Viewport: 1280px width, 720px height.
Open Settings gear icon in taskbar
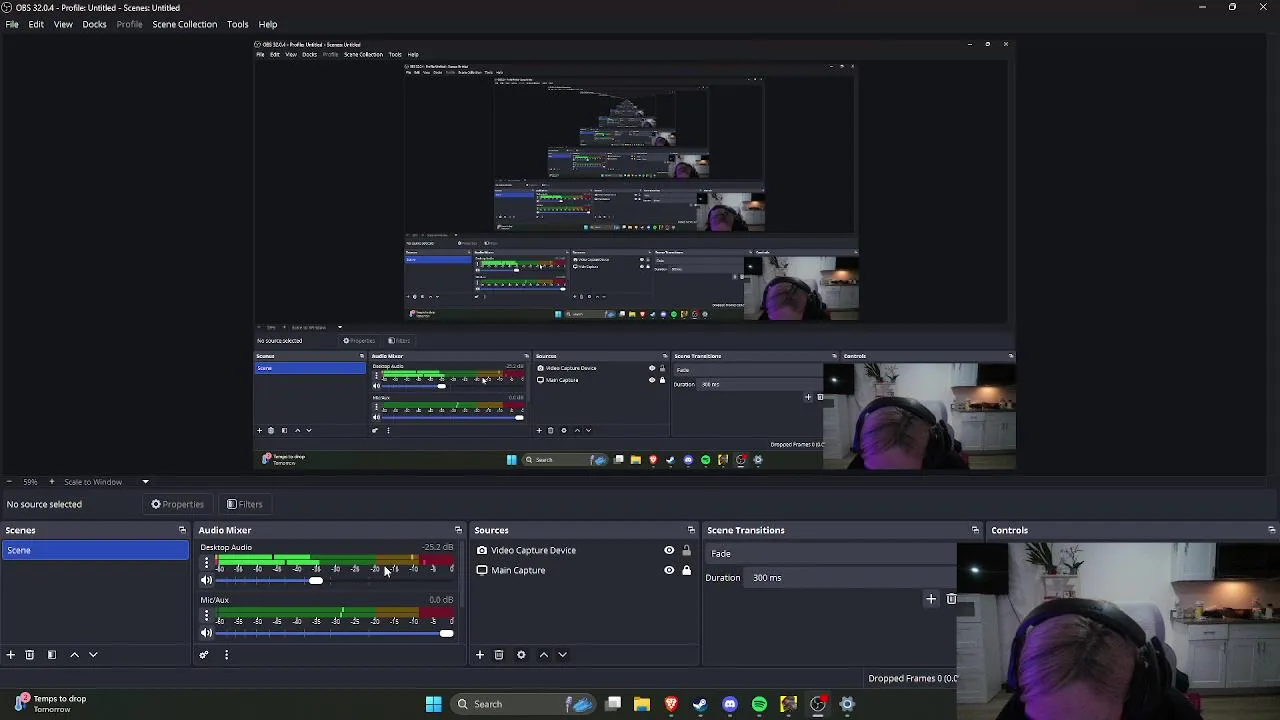847,704
